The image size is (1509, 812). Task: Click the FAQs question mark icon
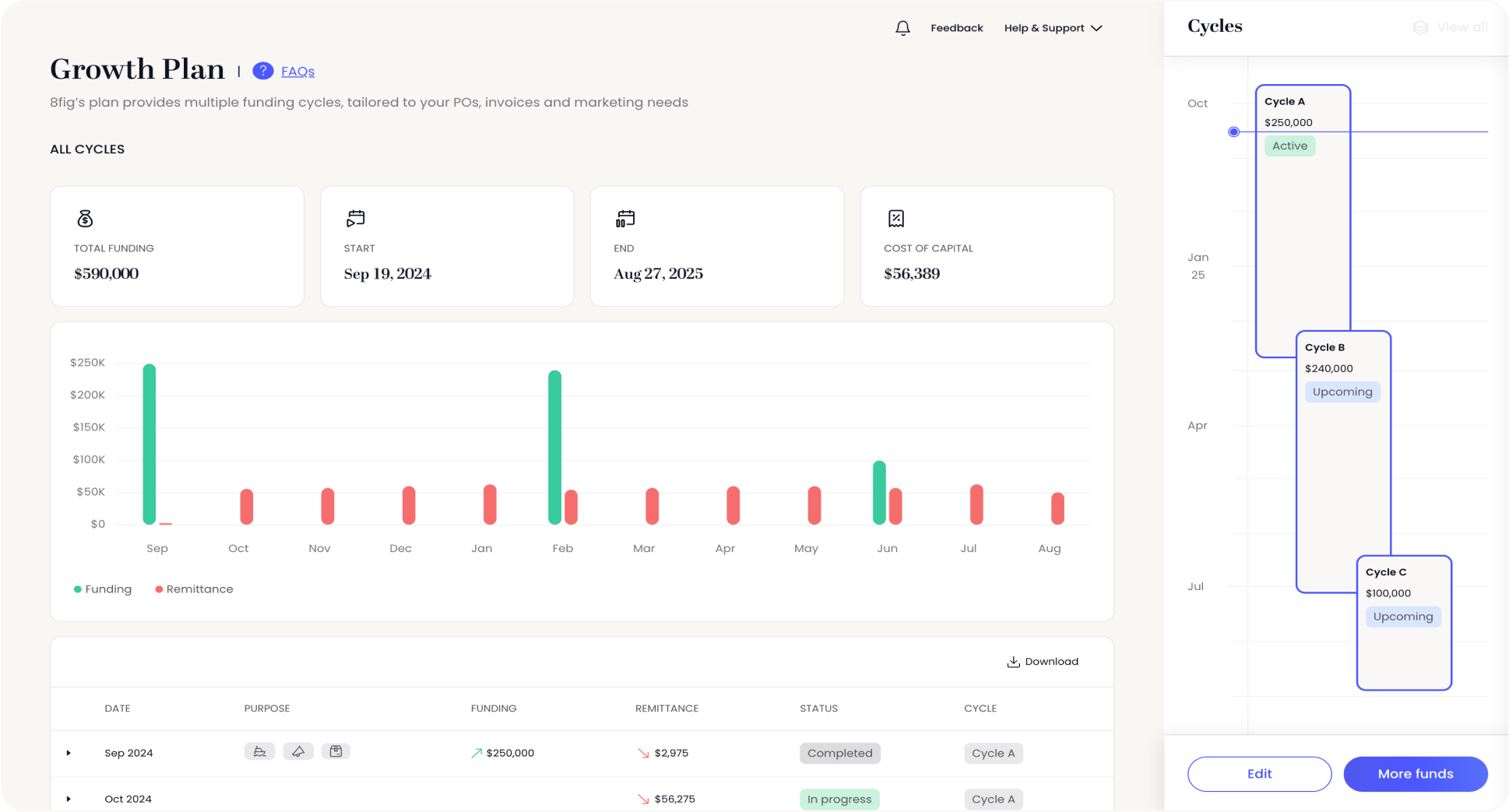click(263, 71)
